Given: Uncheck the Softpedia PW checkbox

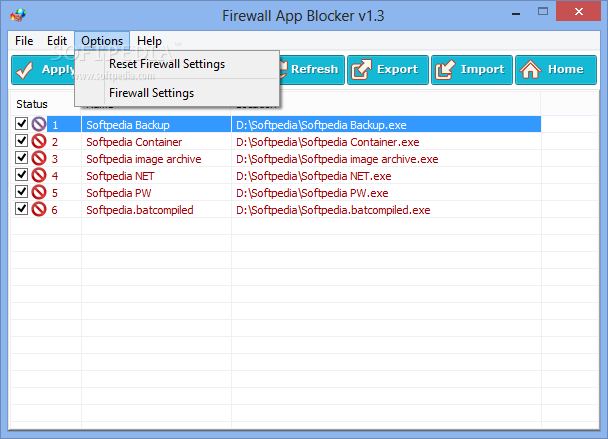Looking at the screenshot, I should pyautogui.click(x=21, y=192).
